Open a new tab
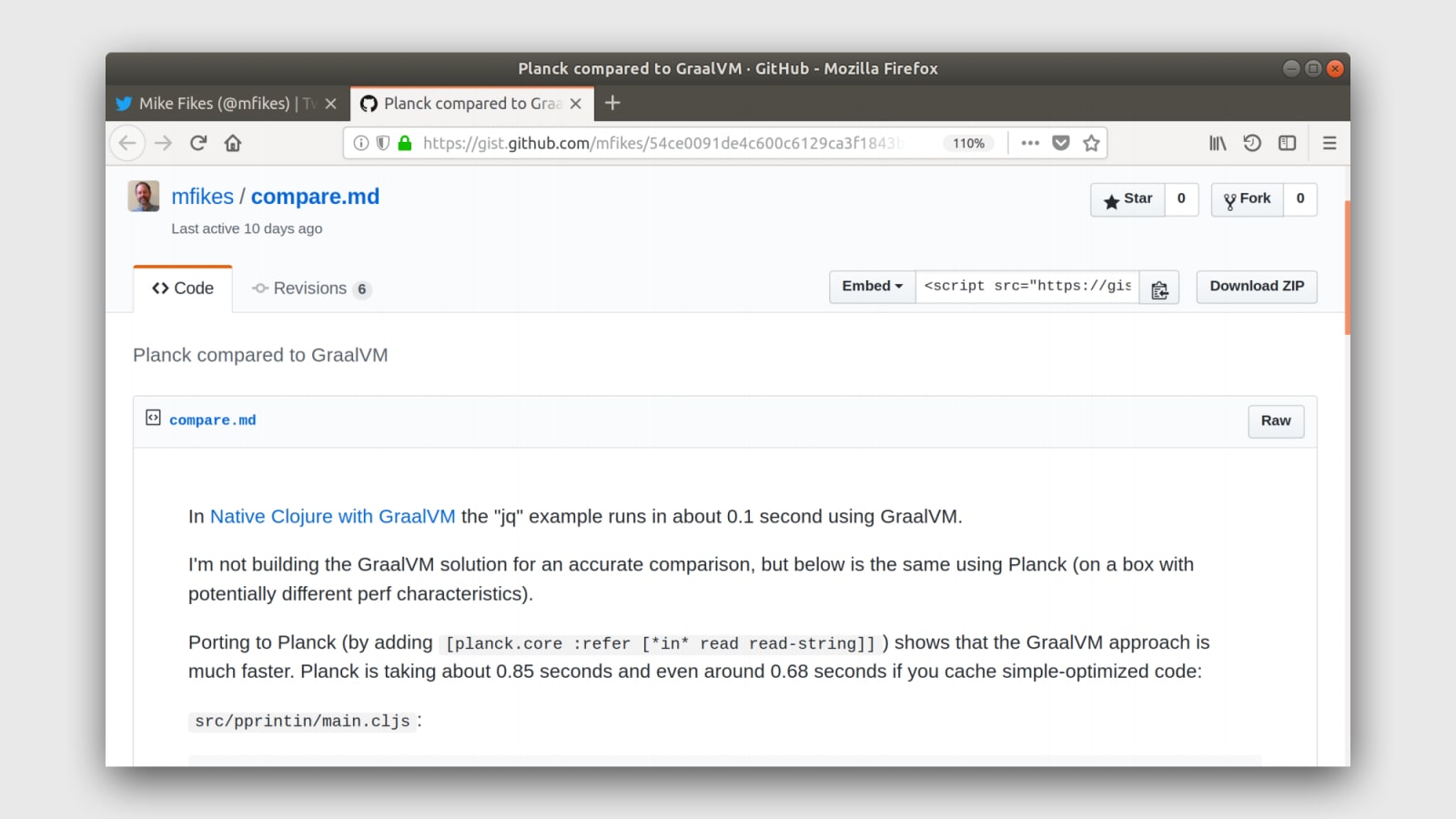 [612, 103]
